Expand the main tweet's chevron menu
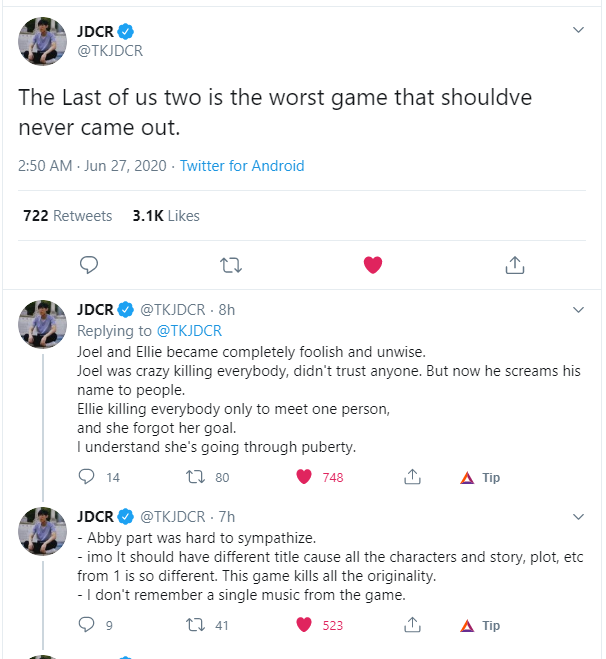Screen dimensions: 606x659 (x=579, y=30)
